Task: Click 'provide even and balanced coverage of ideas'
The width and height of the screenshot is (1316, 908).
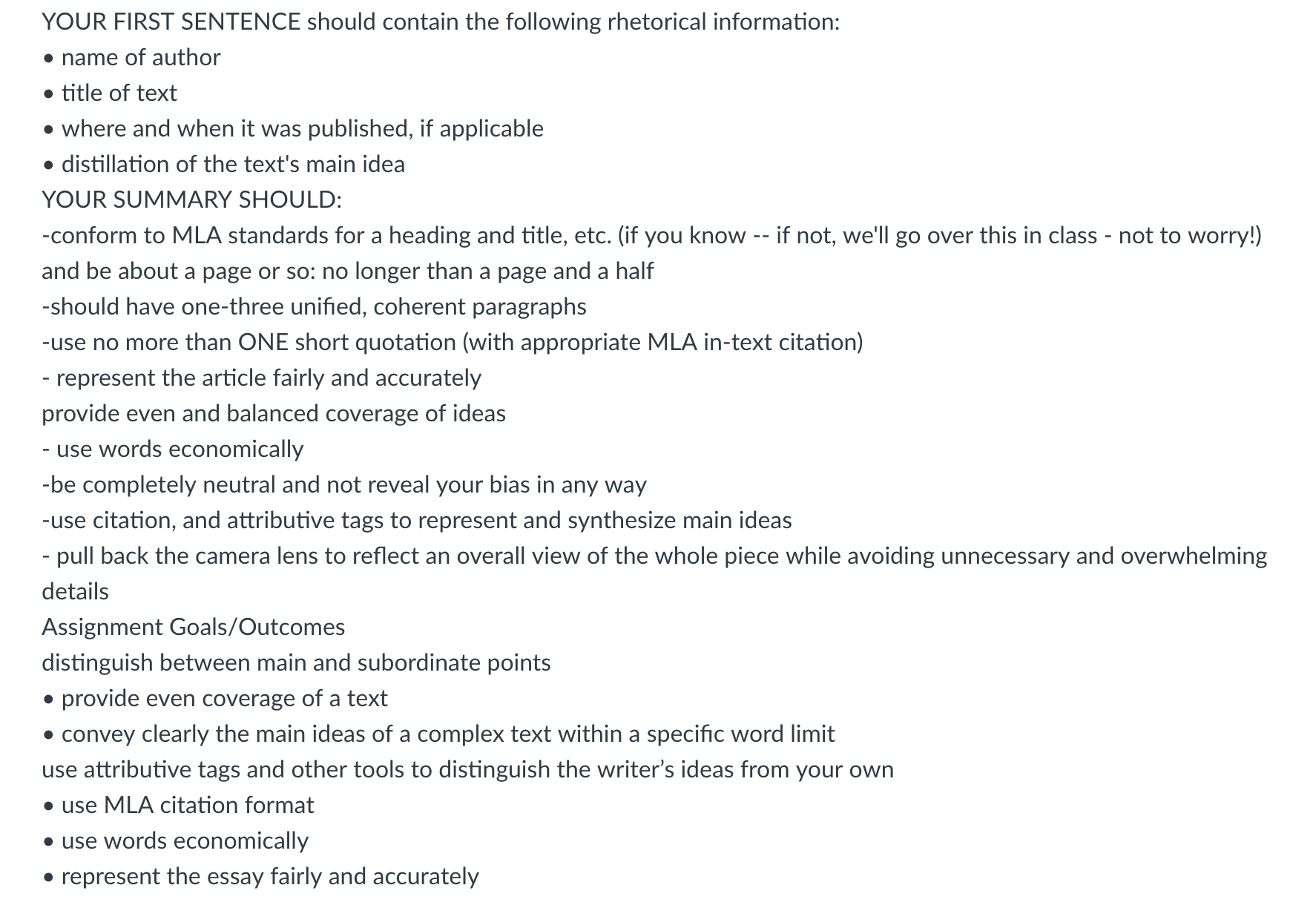Action: coord(274,413)
